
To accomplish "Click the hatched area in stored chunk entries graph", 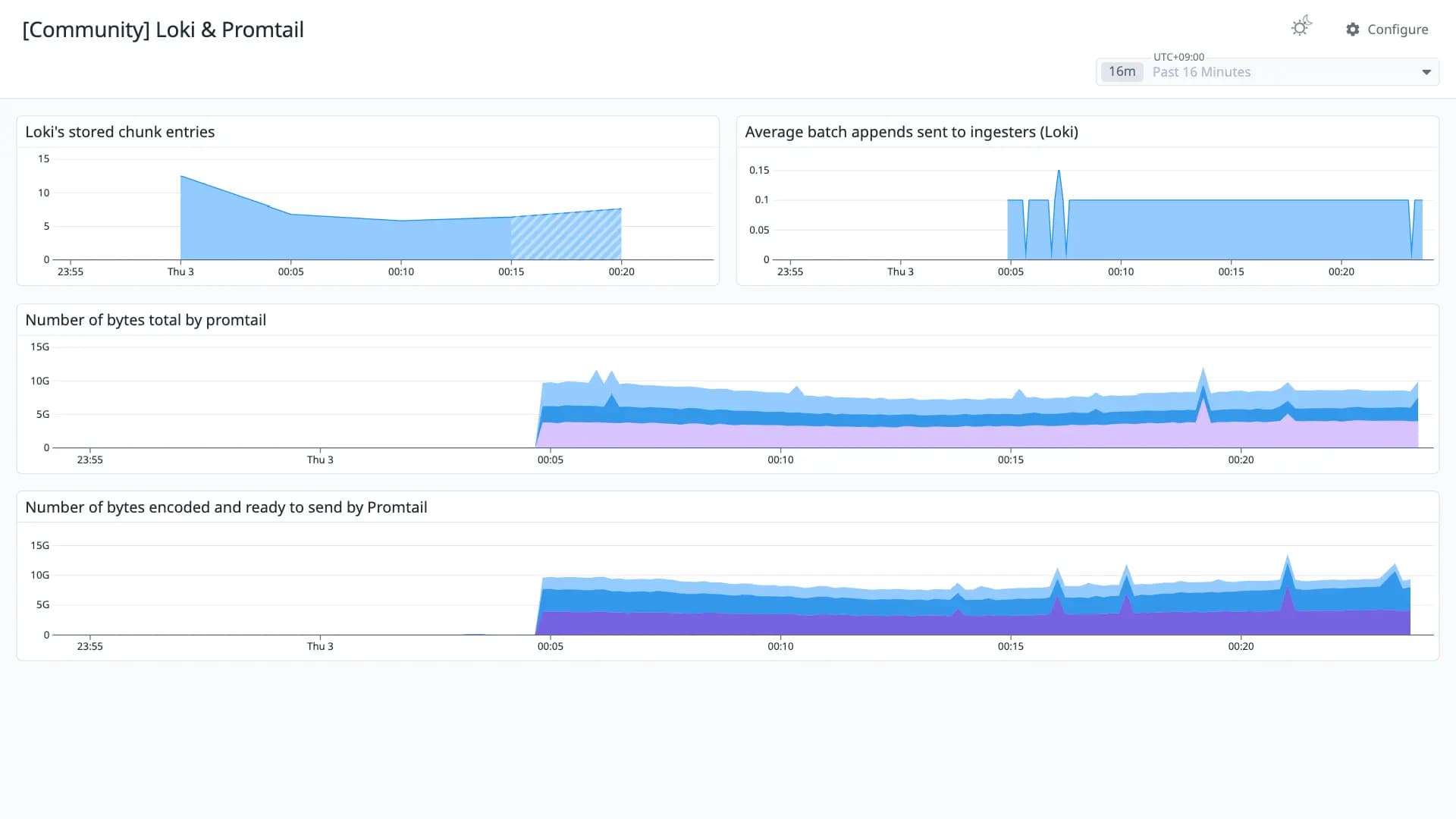I will [x=566, y=237].
